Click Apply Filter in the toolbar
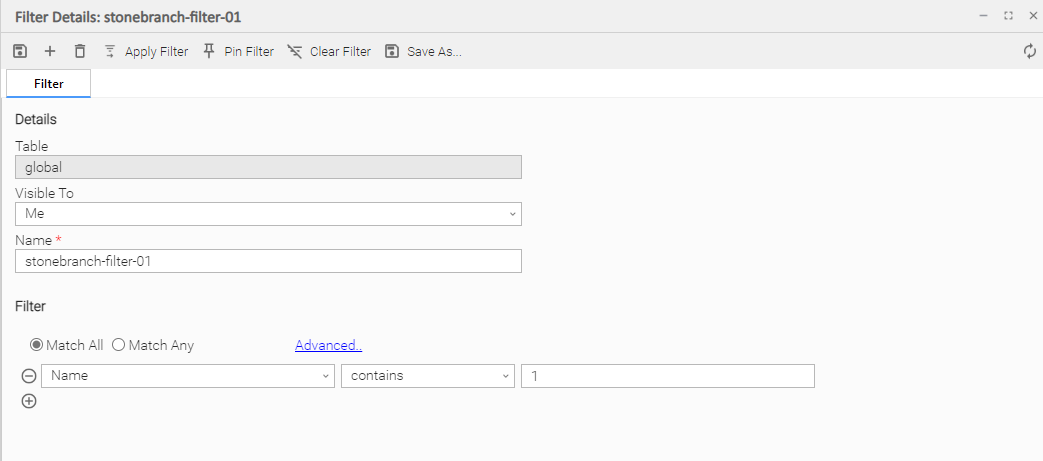Image resolution: width=1043 pixels, height=461 pixels. pos(146,51)
